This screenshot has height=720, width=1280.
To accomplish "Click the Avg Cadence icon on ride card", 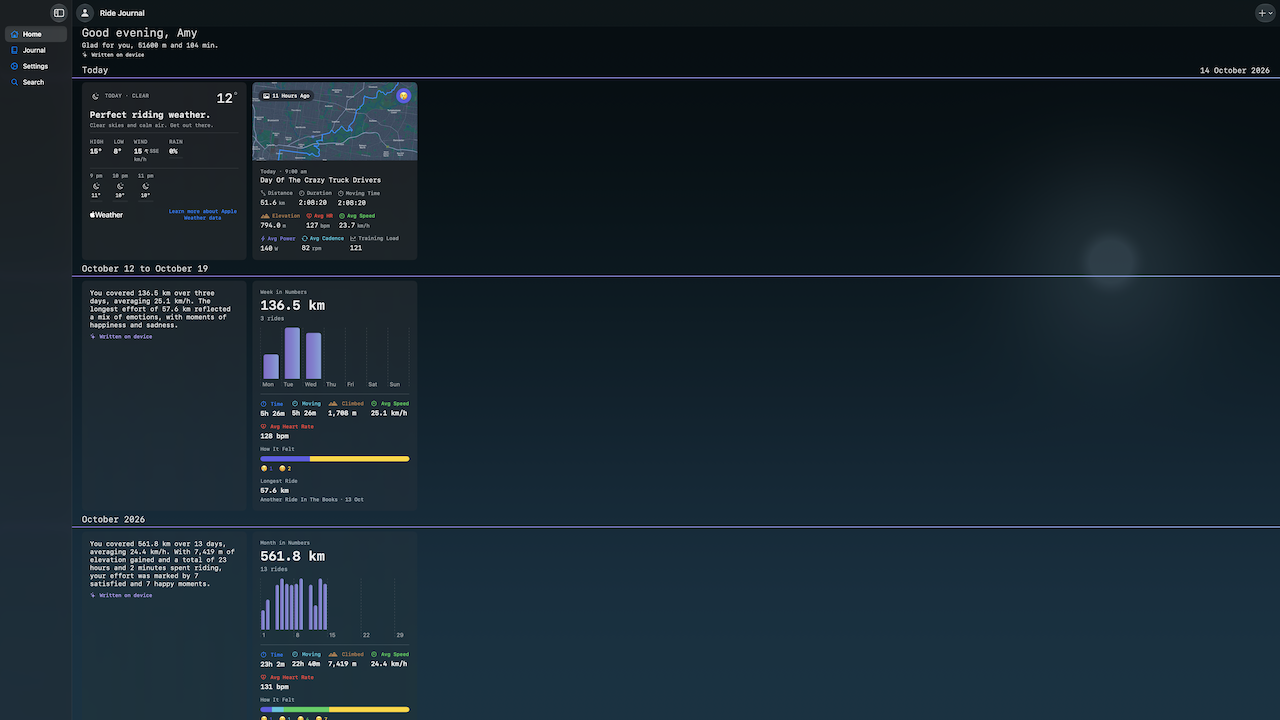I will pos(305,238).
